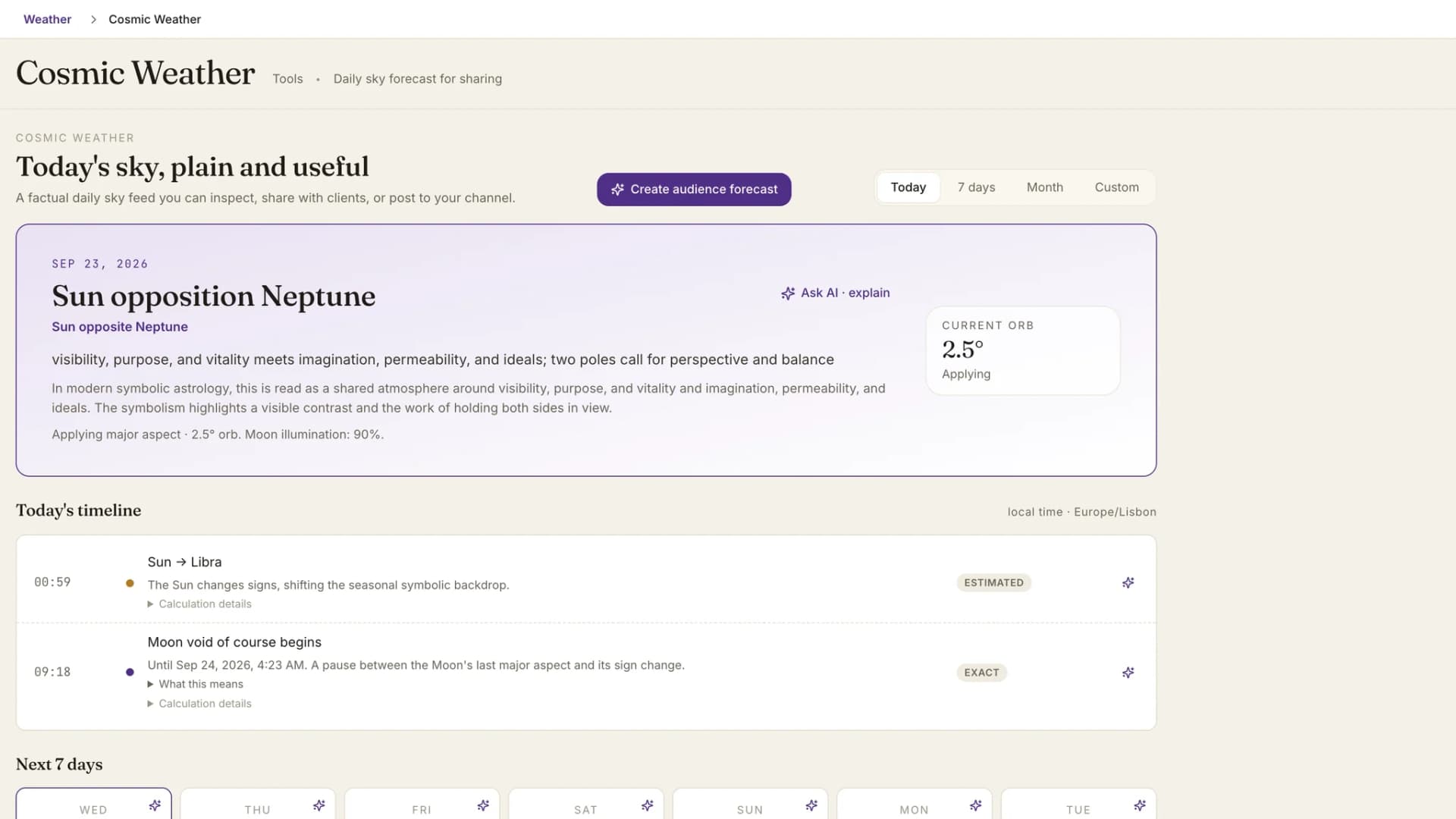1456x819 pixels.
Task: Expand Calculation details under Moon void of course
Action: pos(199,704)
